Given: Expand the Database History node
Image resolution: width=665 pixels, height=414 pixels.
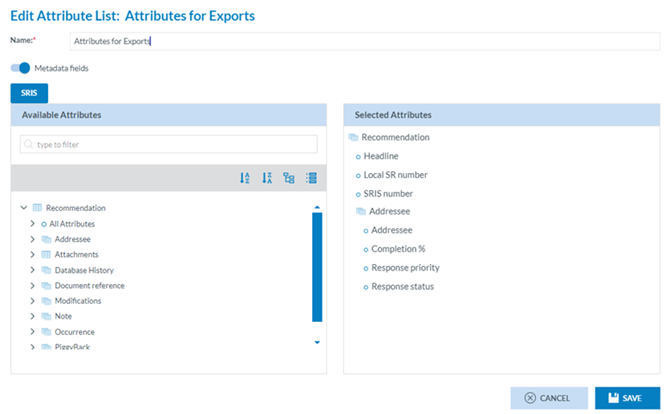Looking at the screenshot, I should 33,270.
